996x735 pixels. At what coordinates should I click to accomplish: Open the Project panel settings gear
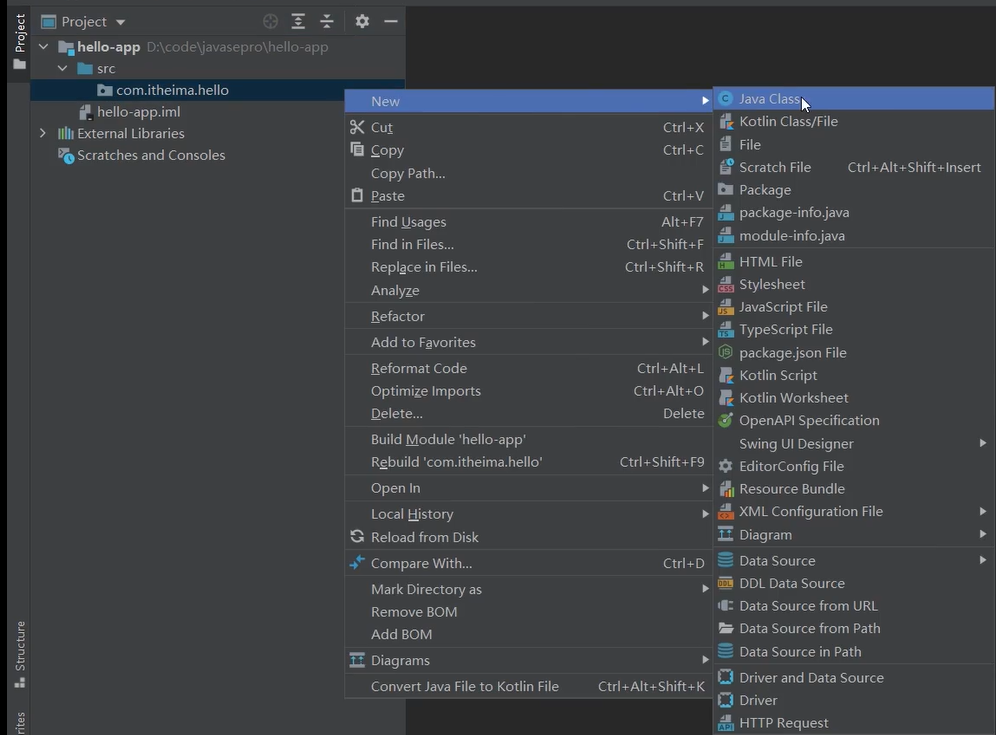click(x=362, y=22)
